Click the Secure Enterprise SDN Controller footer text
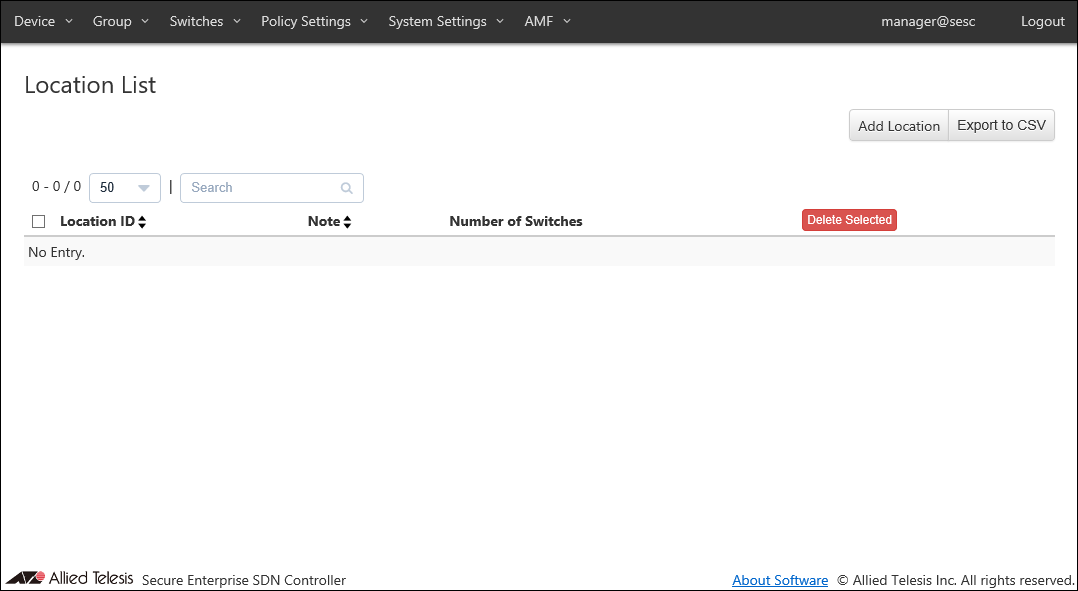 click(x=244, y=581)
